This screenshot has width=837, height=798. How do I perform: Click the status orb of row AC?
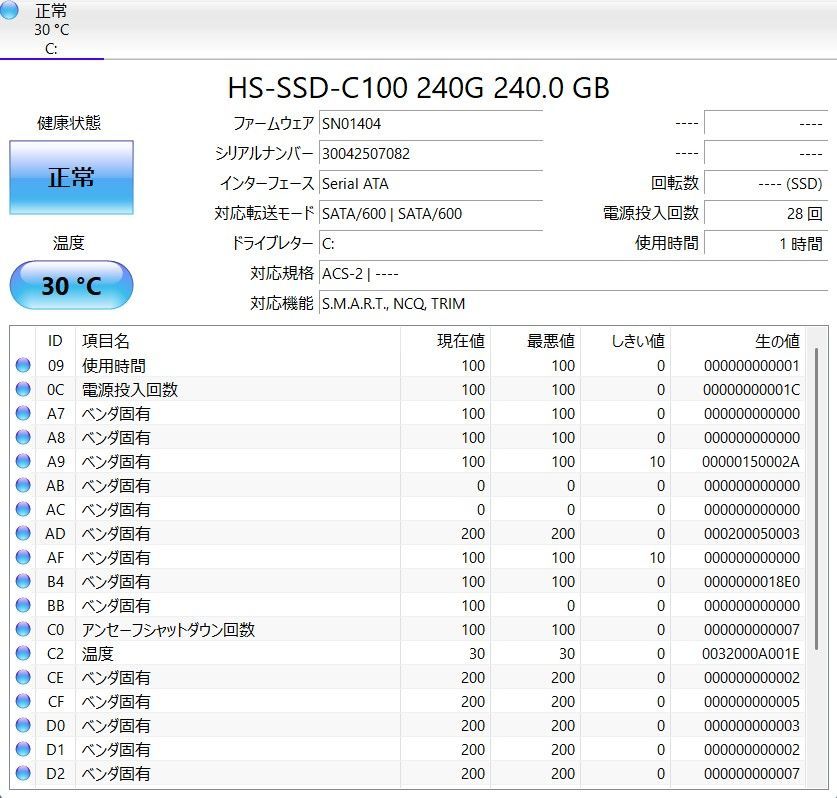tap(23, 509)
